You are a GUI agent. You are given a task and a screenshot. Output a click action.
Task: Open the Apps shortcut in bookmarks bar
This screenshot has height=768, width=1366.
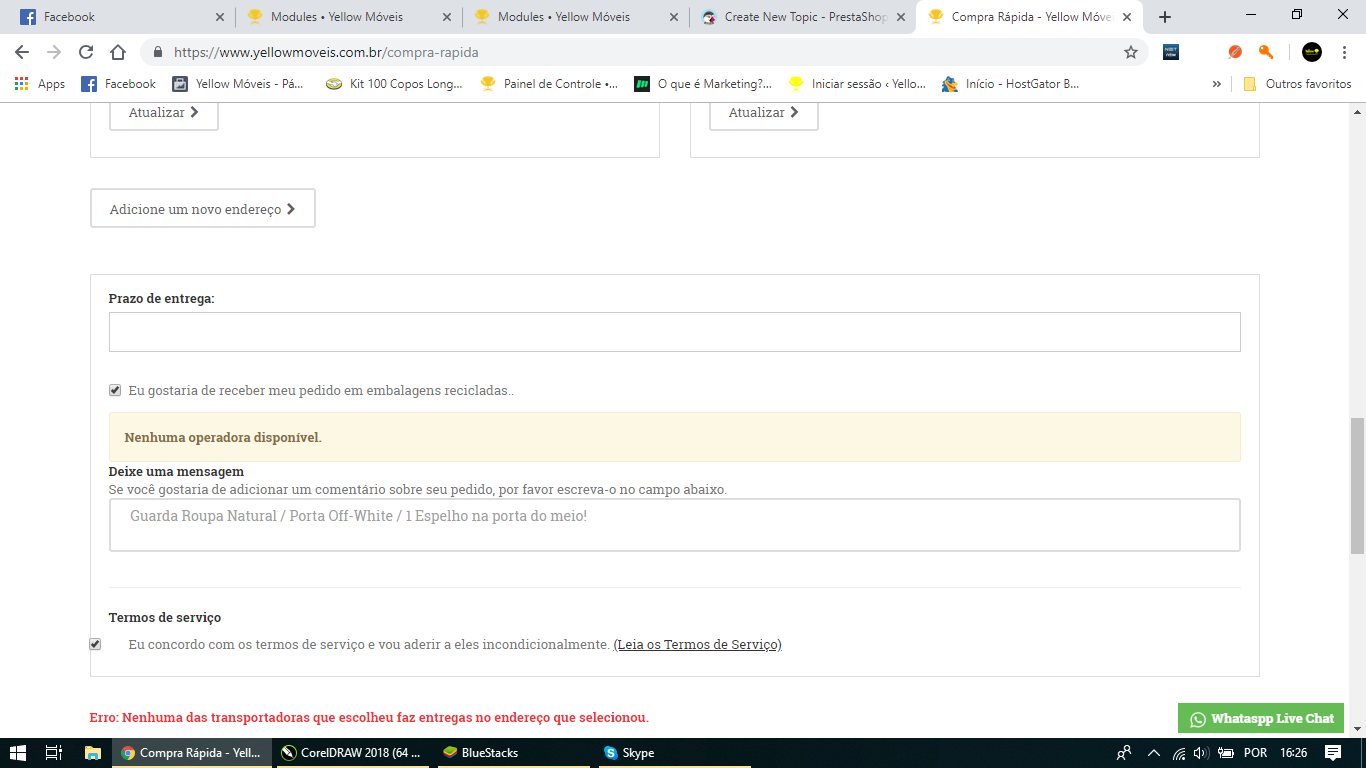[x=40, y=84]
